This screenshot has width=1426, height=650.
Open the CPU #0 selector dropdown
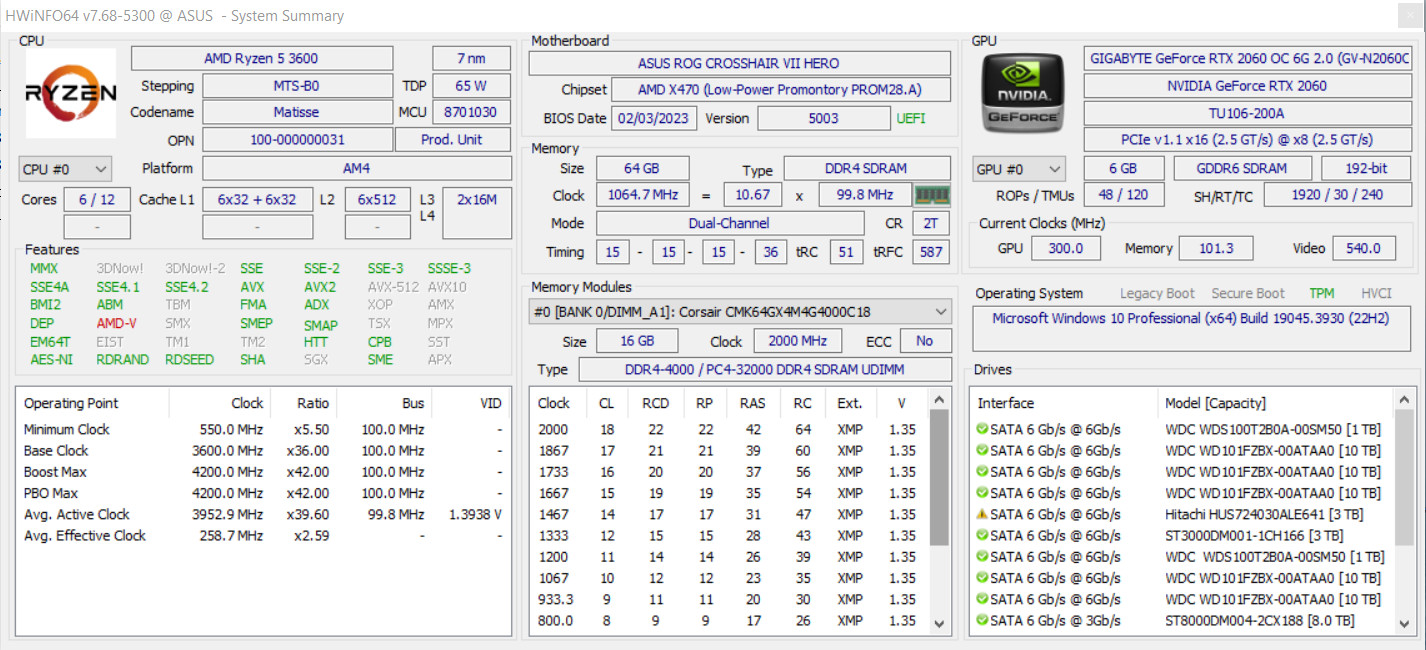click(x=65, y=169)
